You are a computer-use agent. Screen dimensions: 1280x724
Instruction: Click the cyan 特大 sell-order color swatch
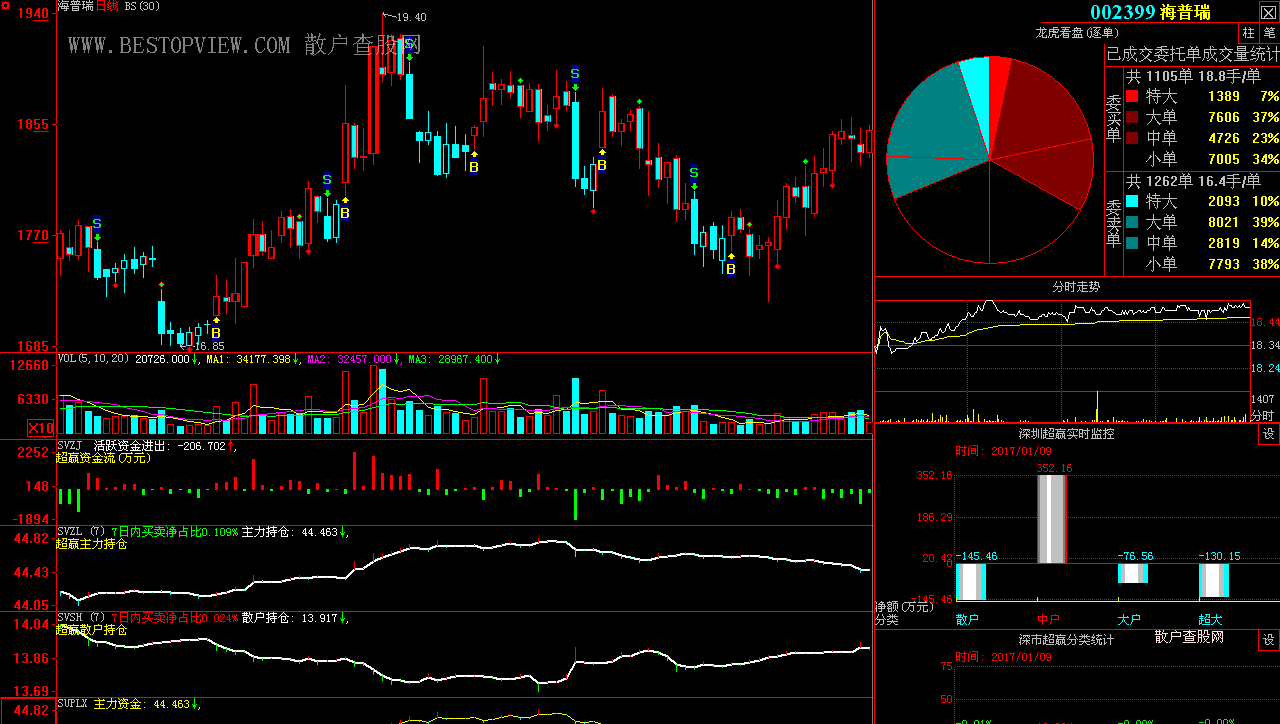[1132, 201]
